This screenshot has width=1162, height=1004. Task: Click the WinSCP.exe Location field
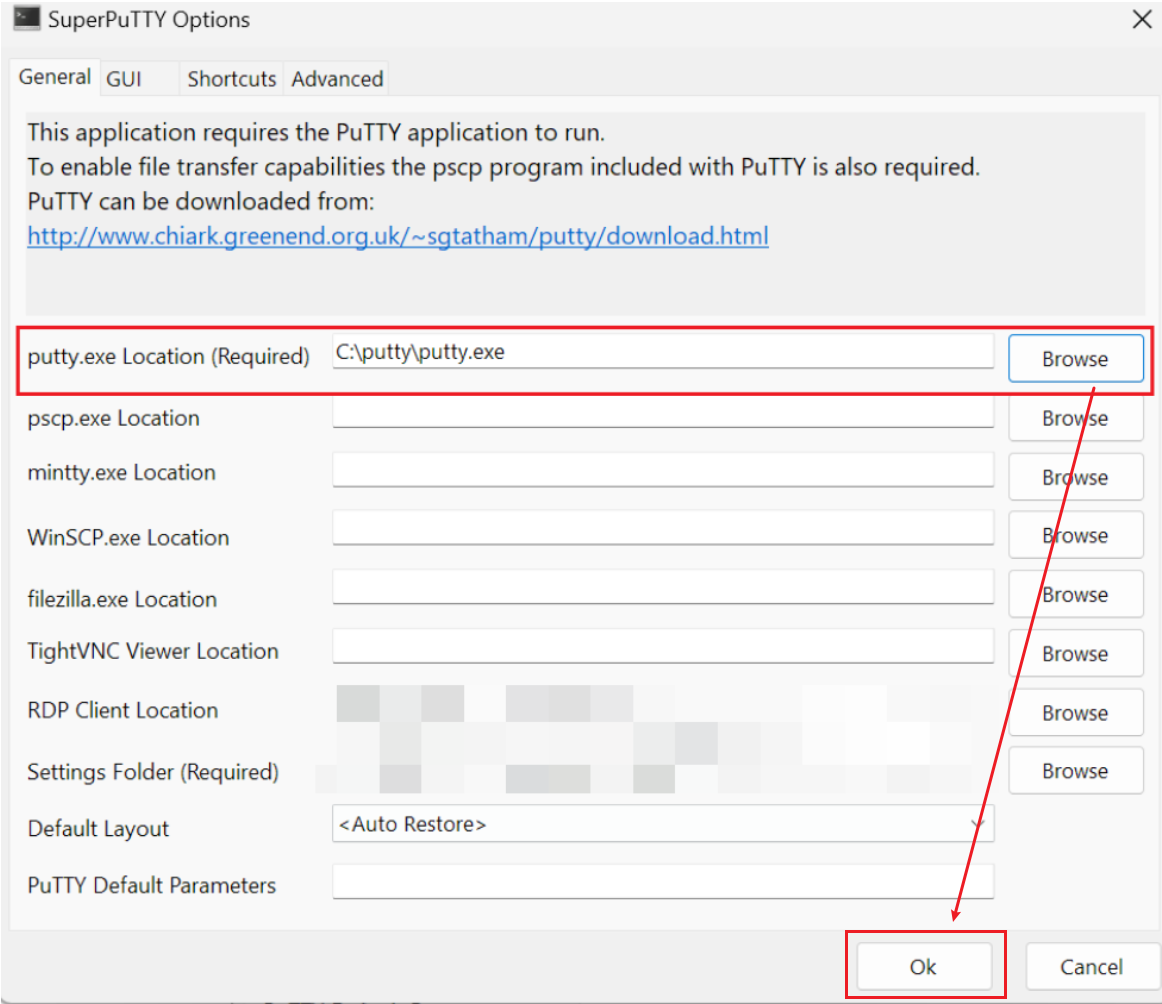tap(663, 528)
